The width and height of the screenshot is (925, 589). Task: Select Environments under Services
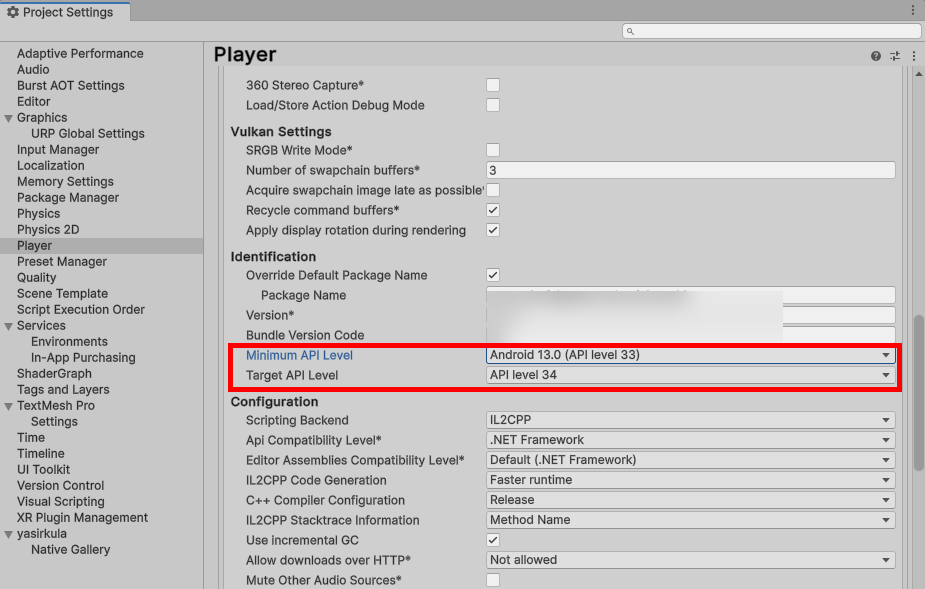point(70,341)
